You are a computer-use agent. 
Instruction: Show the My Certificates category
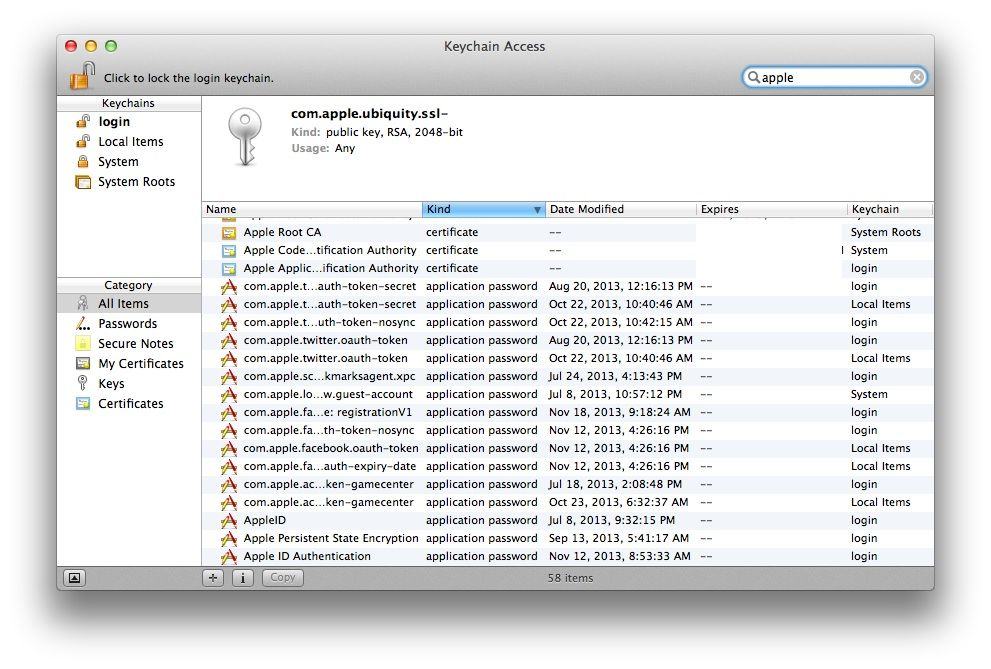pyautogui.click(x=140, y=364)
